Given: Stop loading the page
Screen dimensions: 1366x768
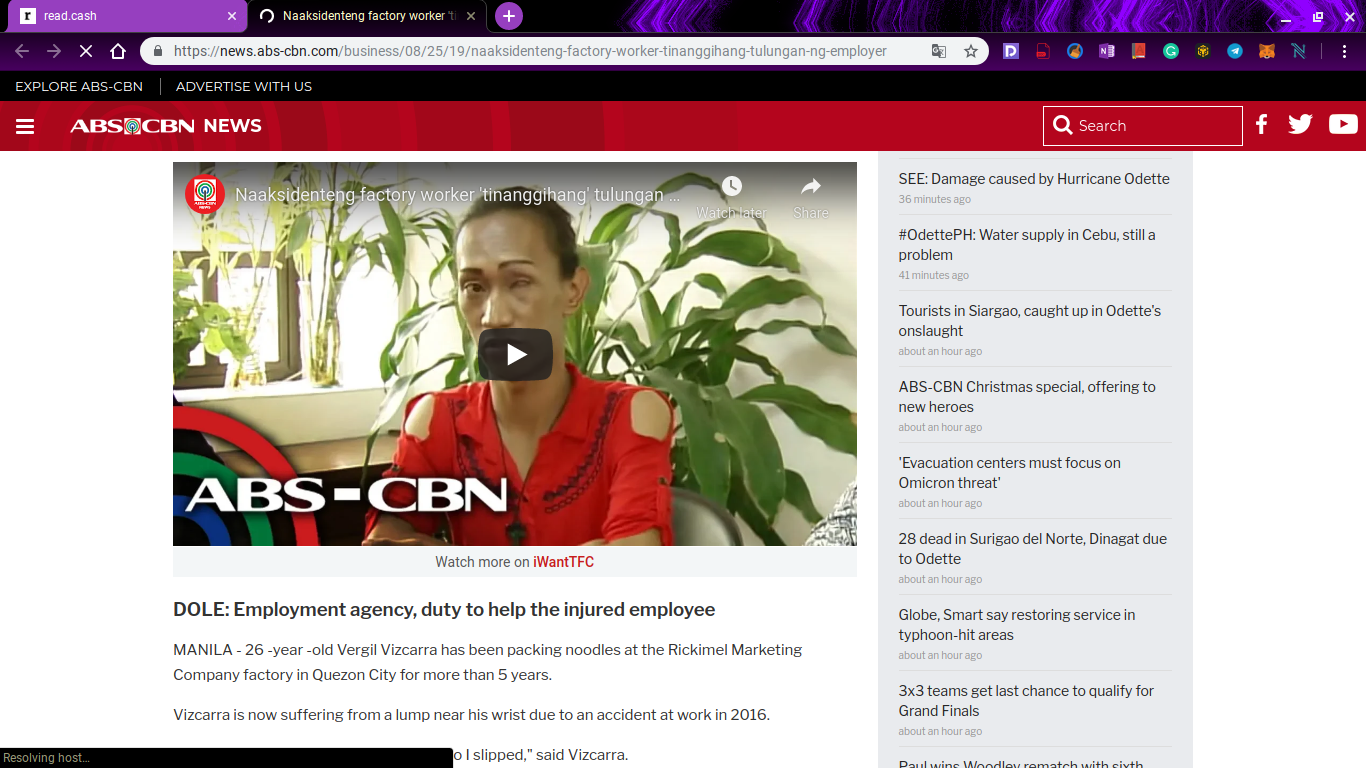Looking at the screenshot, I should [x=86, y=51].
